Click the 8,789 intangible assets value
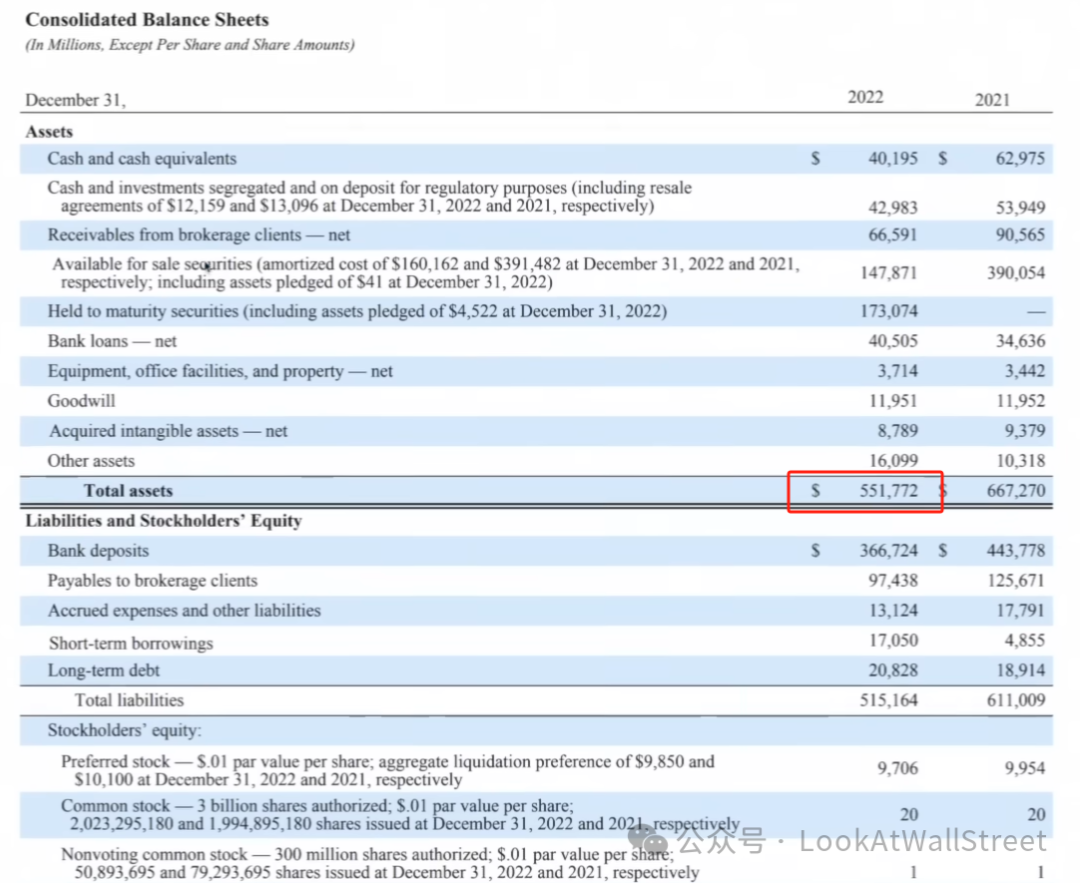Viewport: 1080px width, 883px height. tap(897, 431)
